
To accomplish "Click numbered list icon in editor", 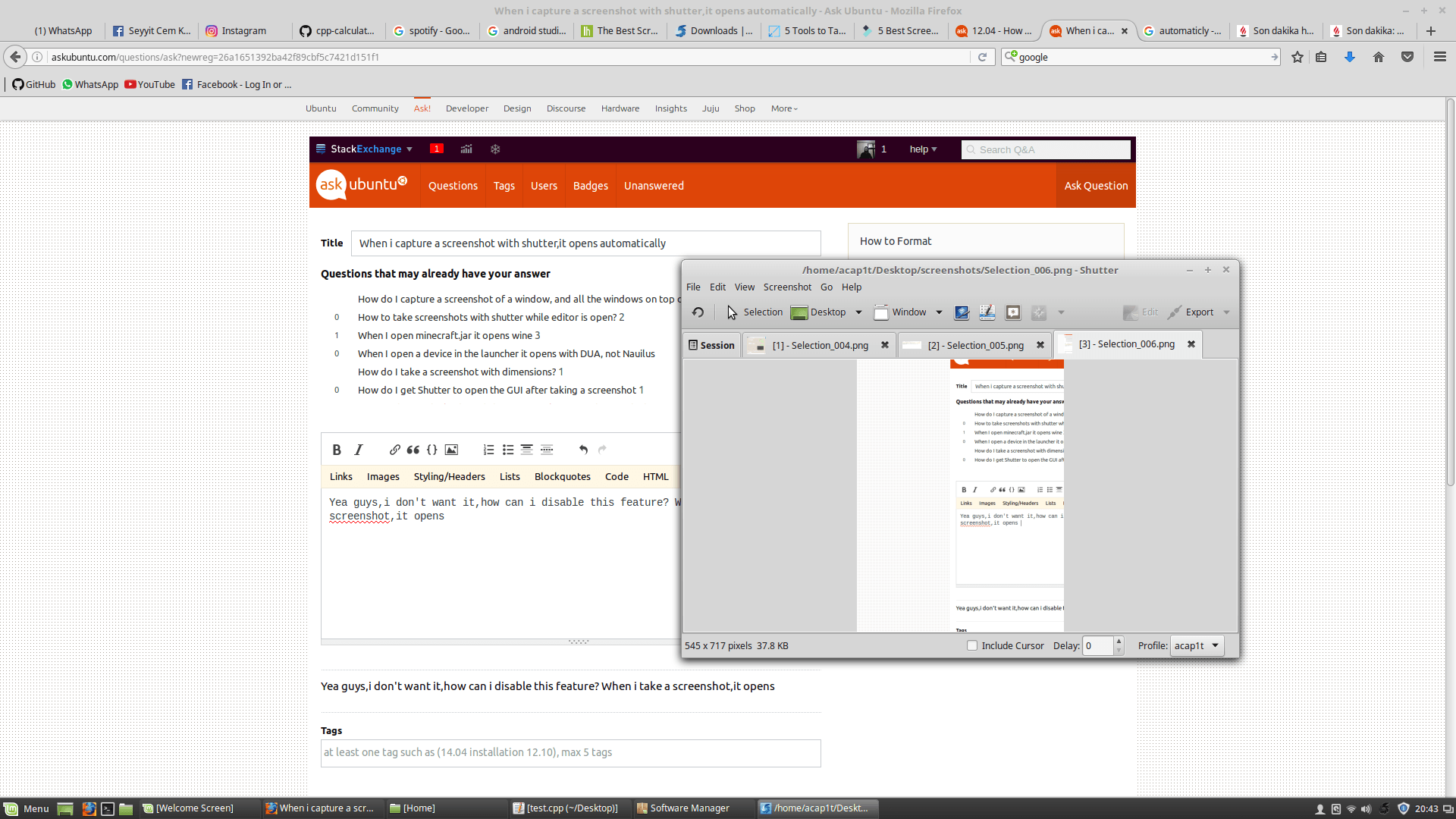I will [488, 450].
